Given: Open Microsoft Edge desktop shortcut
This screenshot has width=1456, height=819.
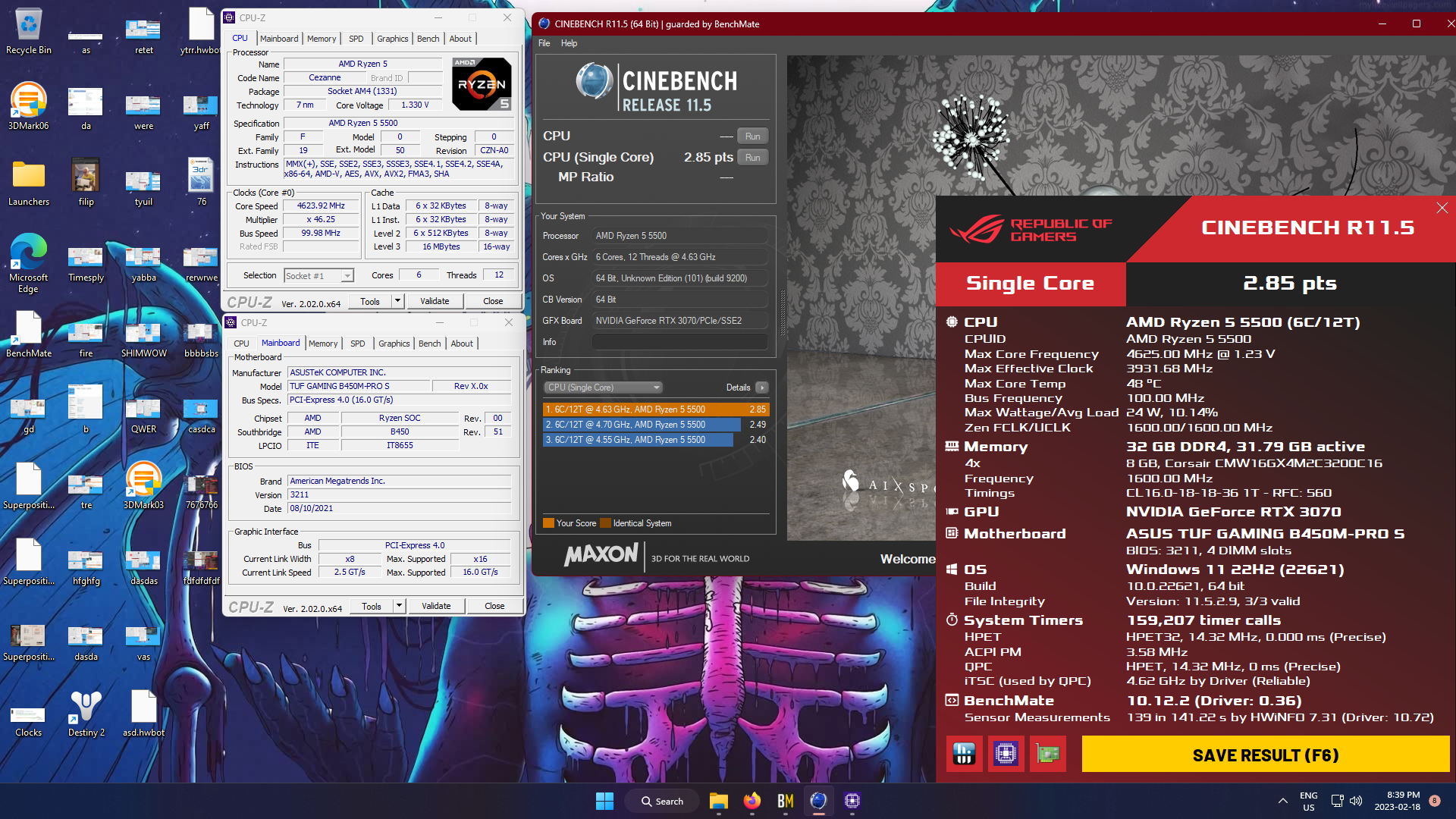Looking at the screenshot, I should click(29, 263).
